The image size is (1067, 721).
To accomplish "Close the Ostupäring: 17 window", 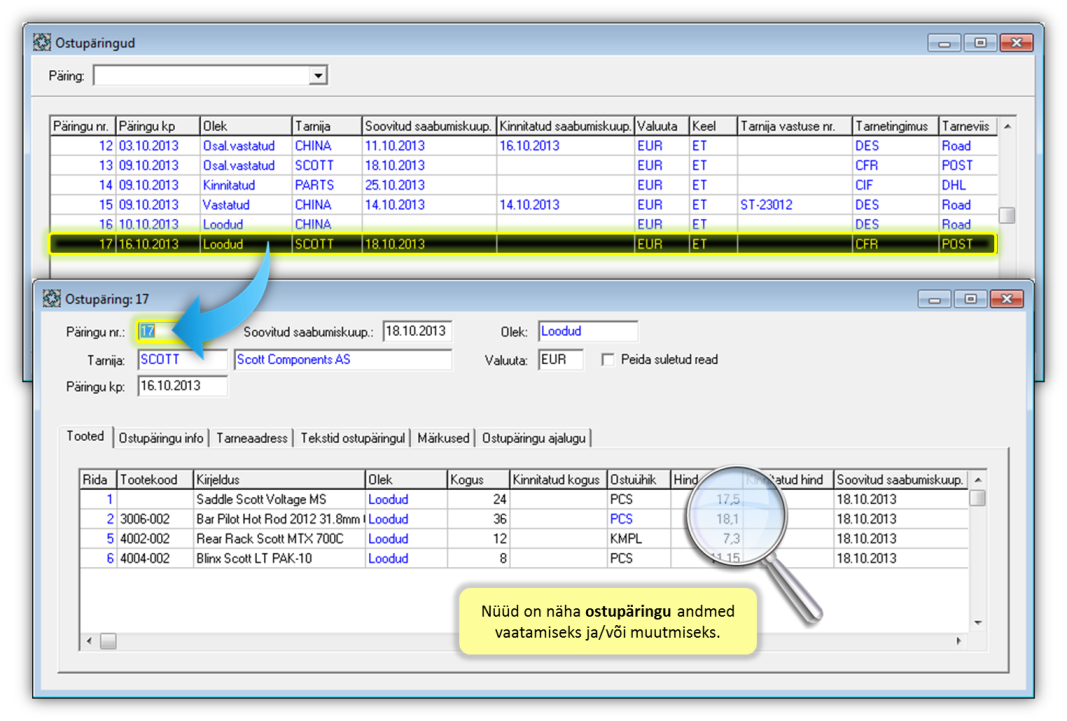I will [x=1007, y=299].
